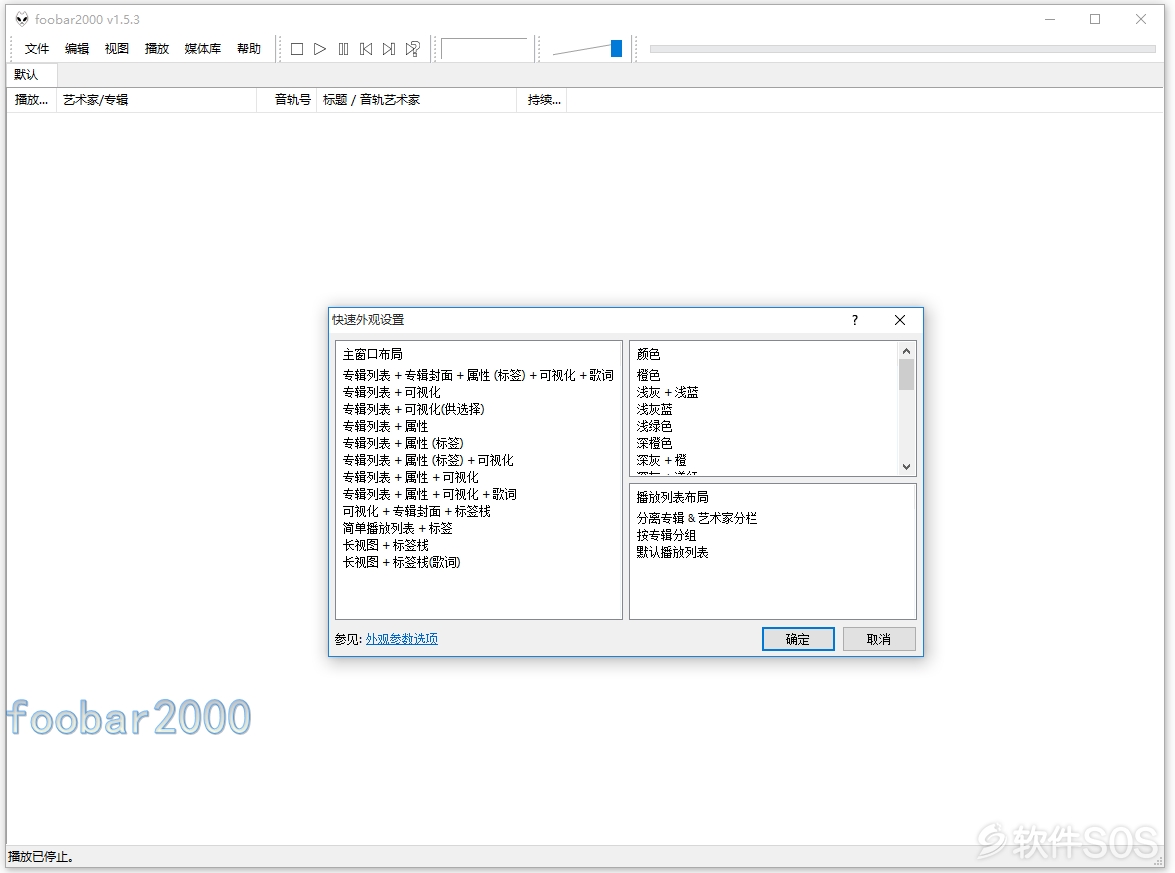This screenshot has width=1175, height=873.
Task: Click the playback order box in toolbar
Action: 485,49
